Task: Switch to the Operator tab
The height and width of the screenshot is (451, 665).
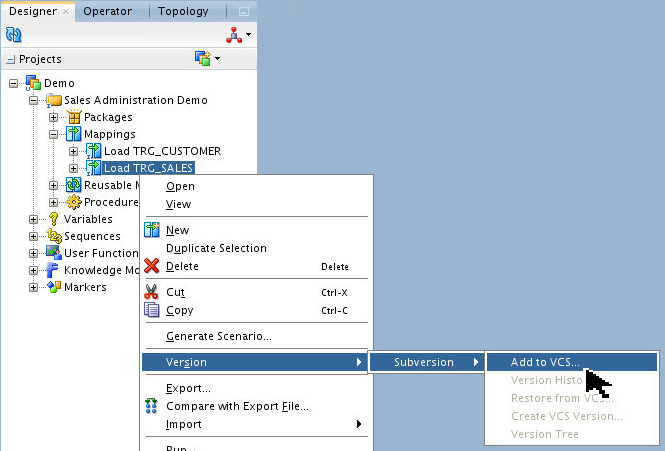Action: tap(107, 11)
